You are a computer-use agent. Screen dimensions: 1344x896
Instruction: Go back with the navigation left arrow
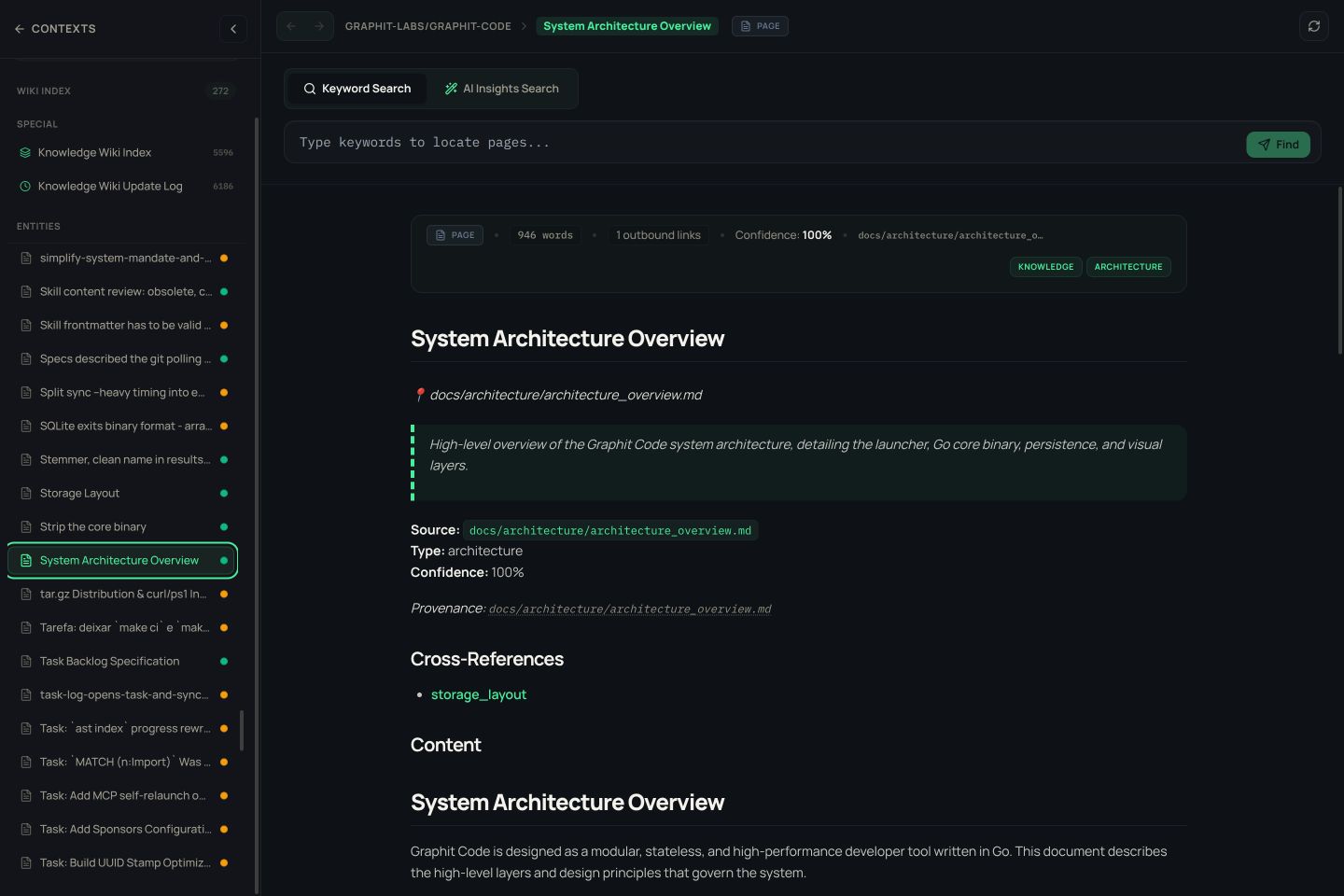(x=291, y=26)
